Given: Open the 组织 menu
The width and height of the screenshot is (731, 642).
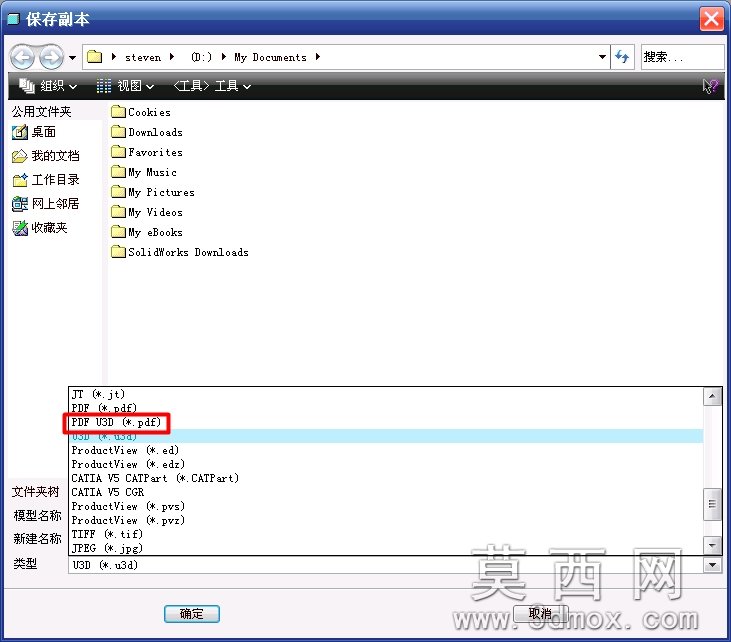Looking at the screenshot, I should [x=48, y=86].
